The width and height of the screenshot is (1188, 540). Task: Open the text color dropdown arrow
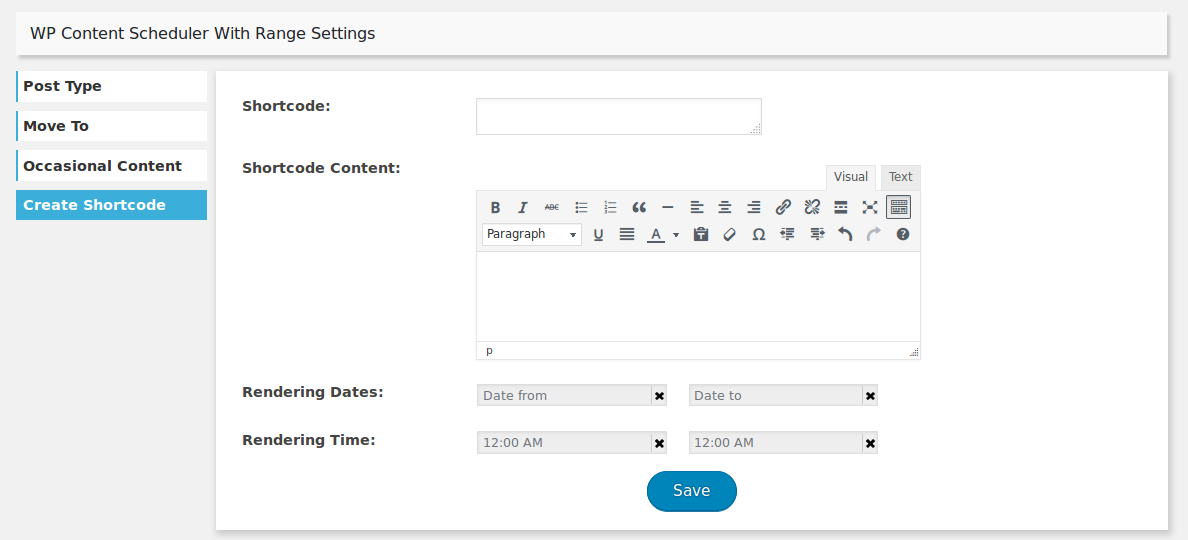click(676, 235)
